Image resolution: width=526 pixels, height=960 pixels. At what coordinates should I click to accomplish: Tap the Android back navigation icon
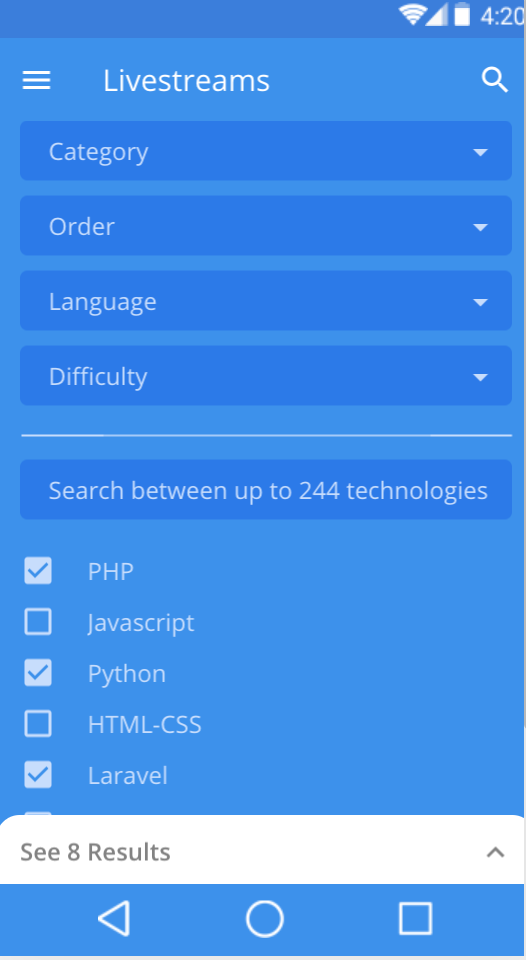114,918
